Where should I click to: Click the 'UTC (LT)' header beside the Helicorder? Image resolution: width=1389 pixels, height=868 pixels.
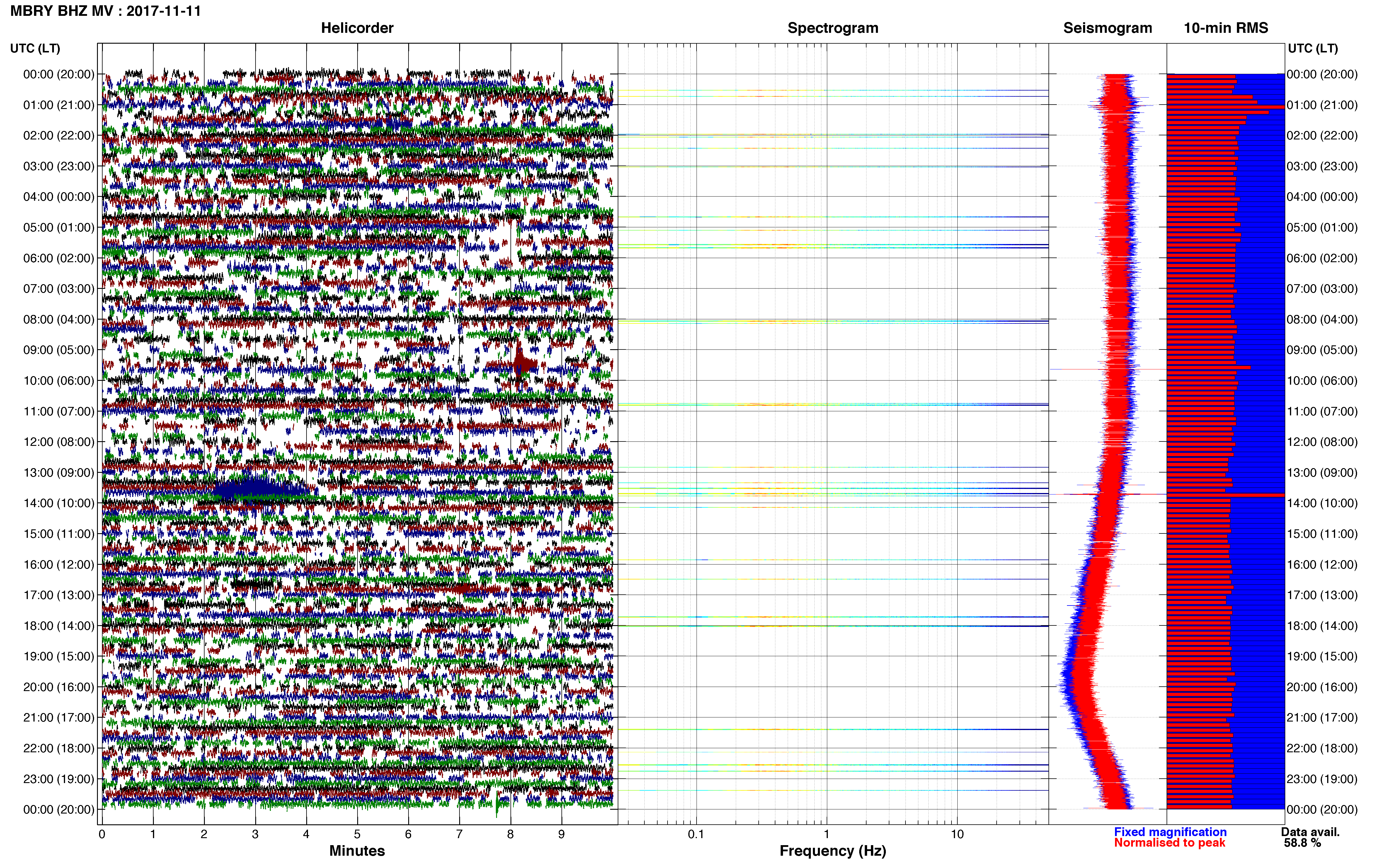click(35, 48)
